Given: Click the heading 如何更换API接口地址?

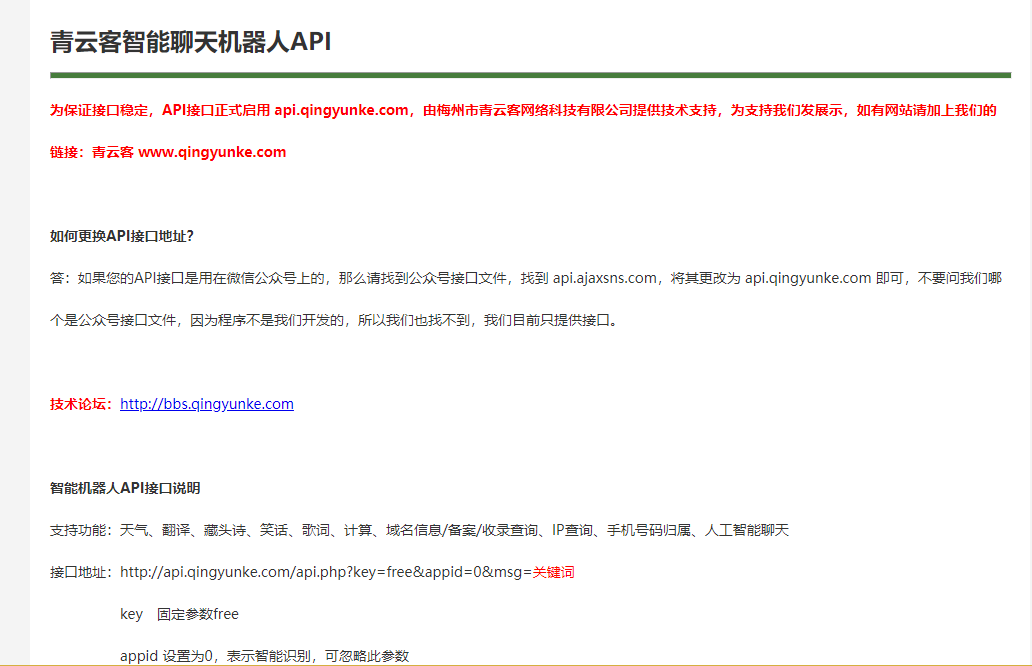Looking at the screenshot, I should tap(122, 236).
